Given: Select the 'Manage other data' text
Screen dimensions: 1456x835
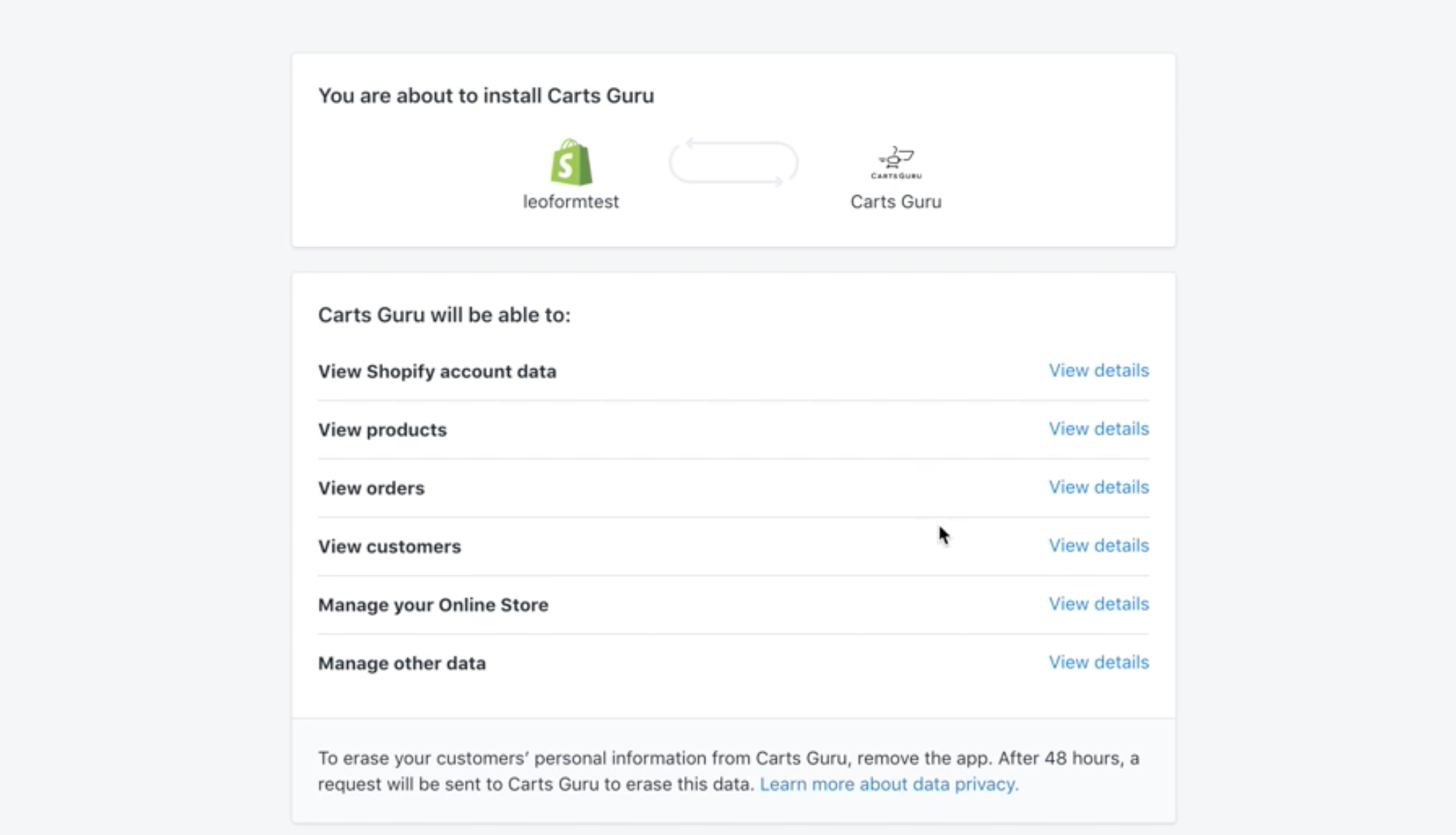Looking at the screenshot, I should pyautogui.click(x=402, y=663).
